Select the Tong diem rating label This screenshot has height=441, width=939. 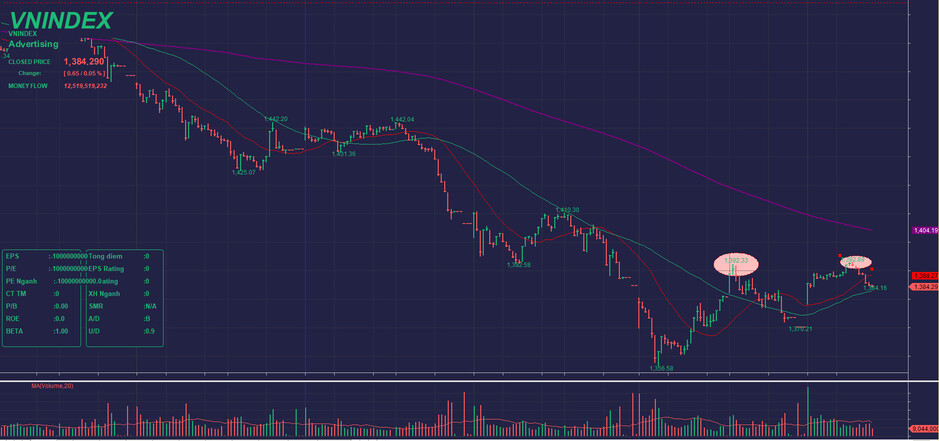coord(104,256)
